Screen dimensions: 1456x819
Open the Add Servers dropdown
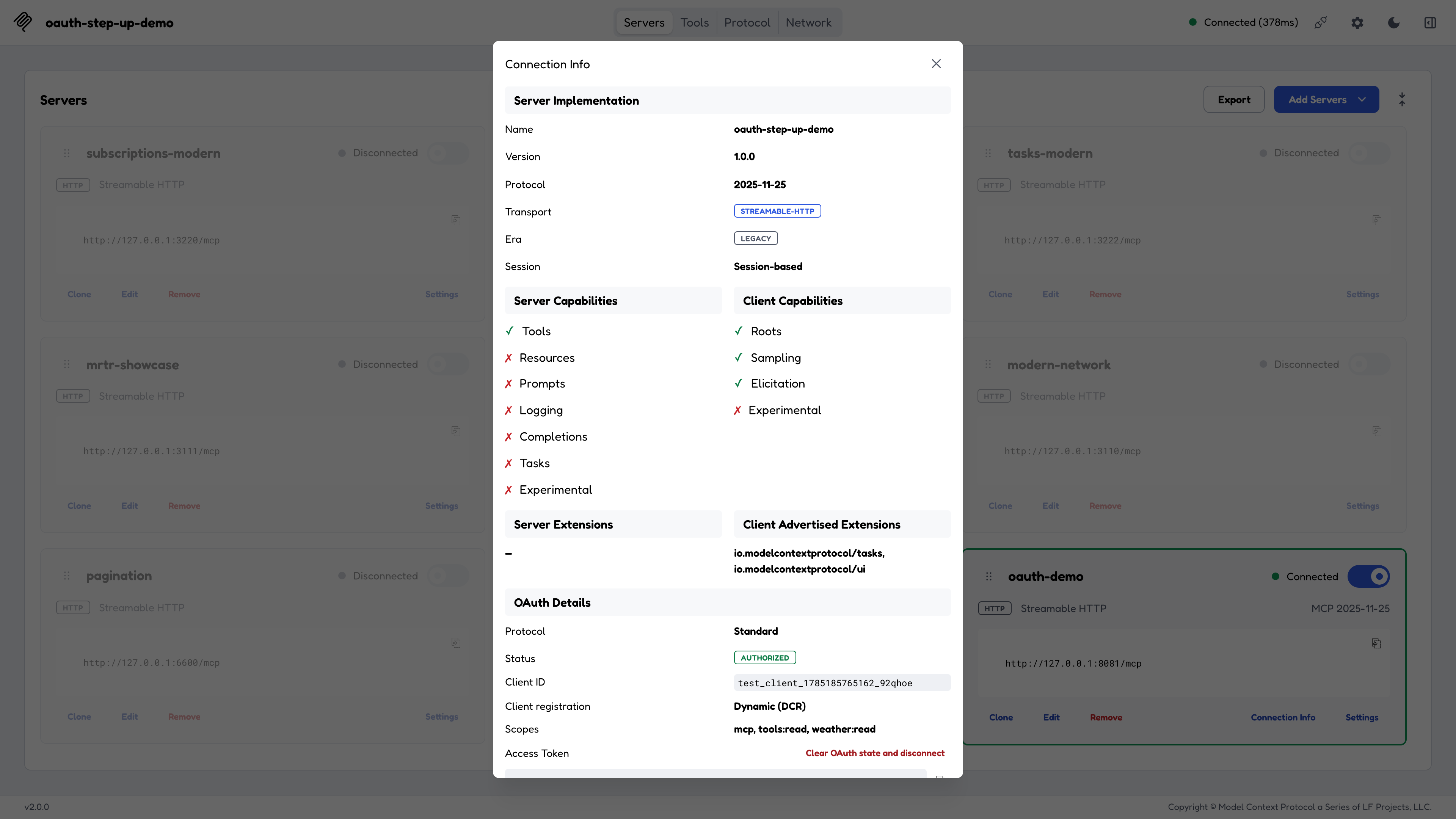coord(1326,99)
